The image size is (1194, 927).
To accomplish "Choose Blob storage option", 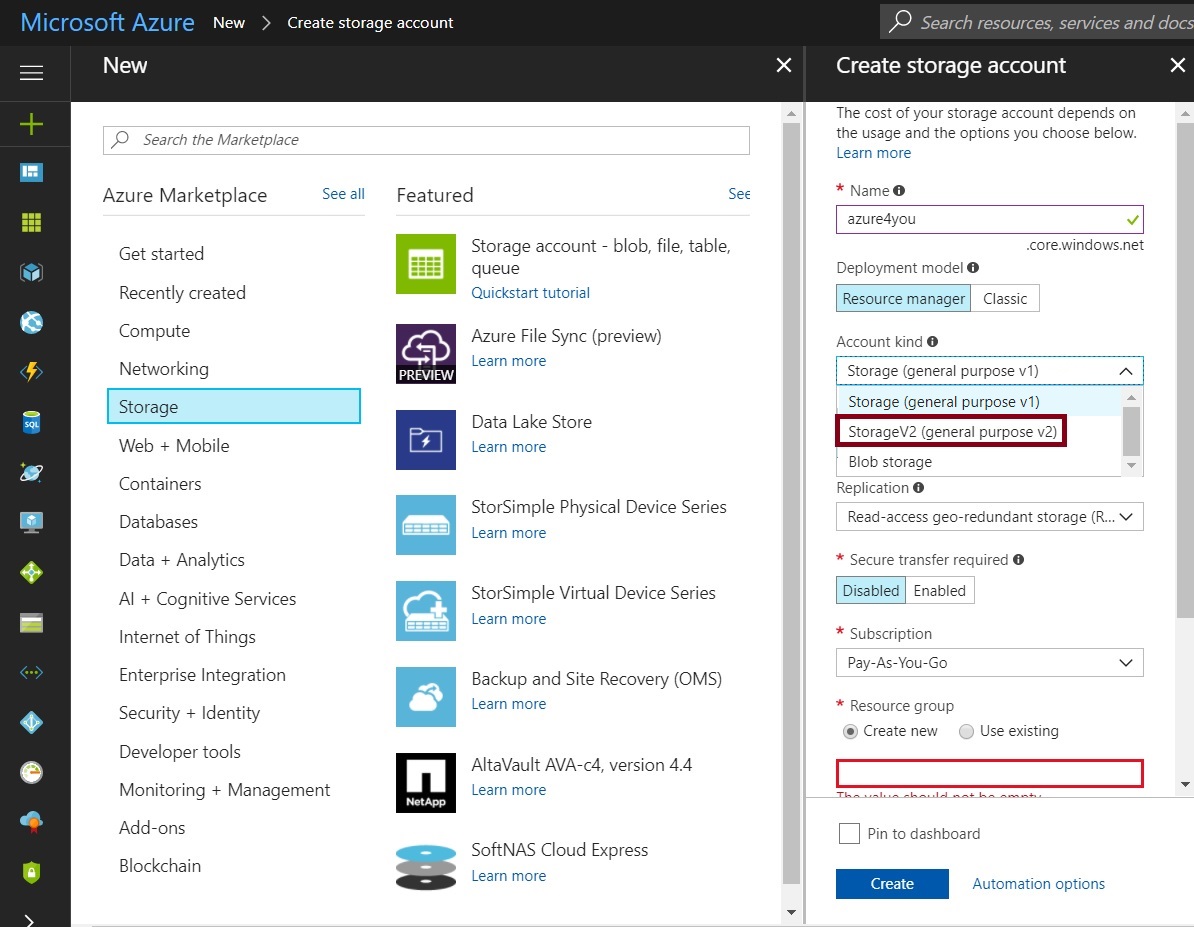I will [x=979, y=462].
